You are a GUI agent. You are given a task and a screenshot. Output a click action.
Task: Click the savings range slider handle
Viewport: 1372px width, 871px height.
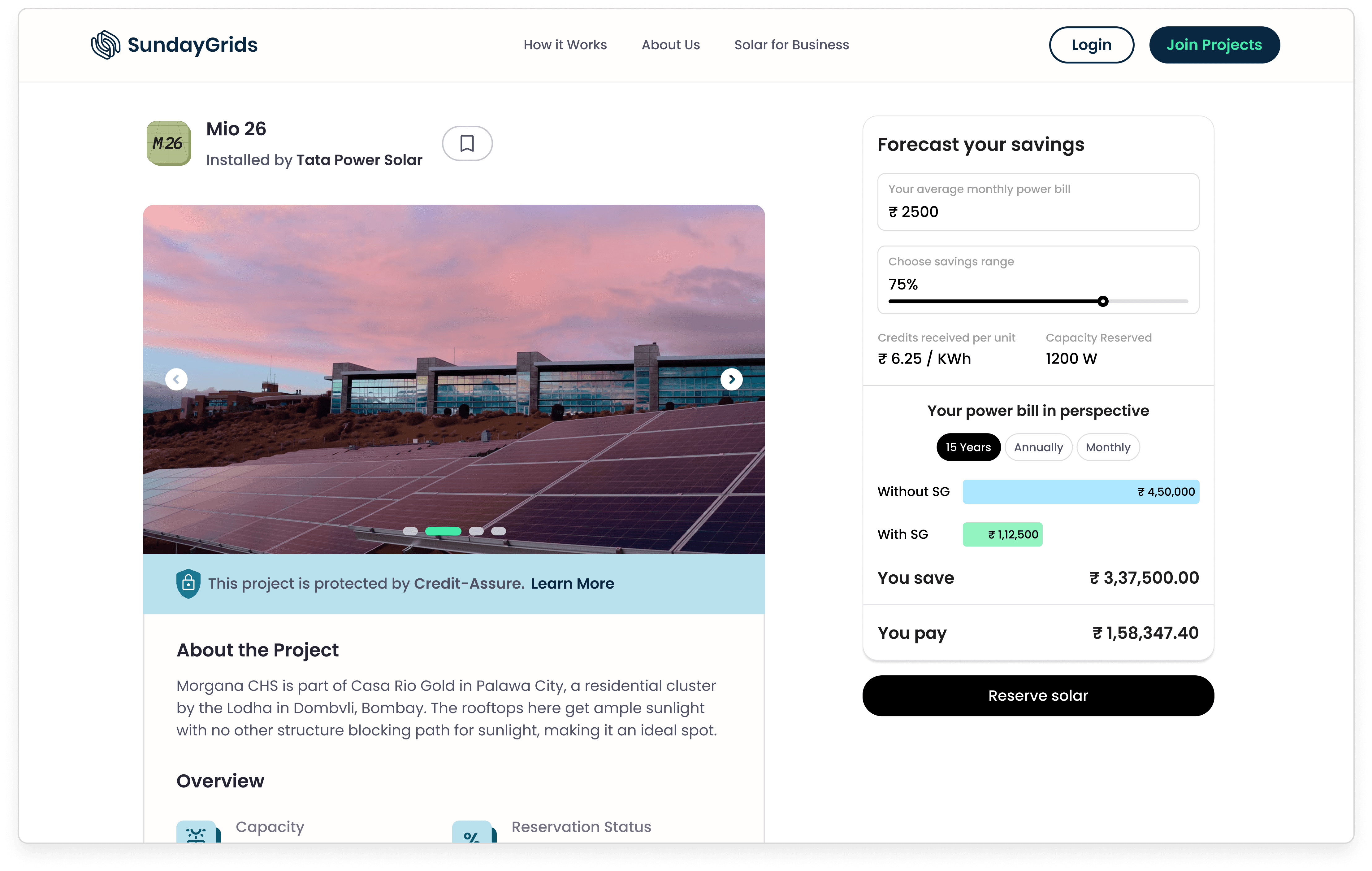(1103, 302)
